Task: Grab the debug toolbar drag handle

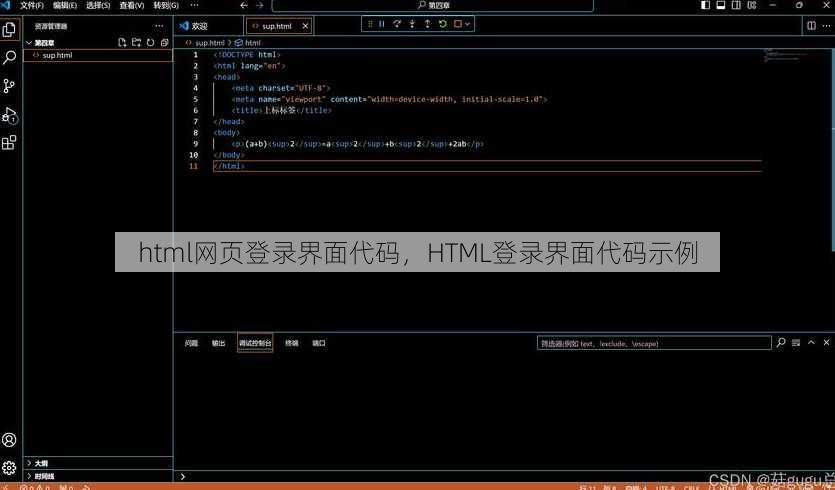Action: pos(370,24)
